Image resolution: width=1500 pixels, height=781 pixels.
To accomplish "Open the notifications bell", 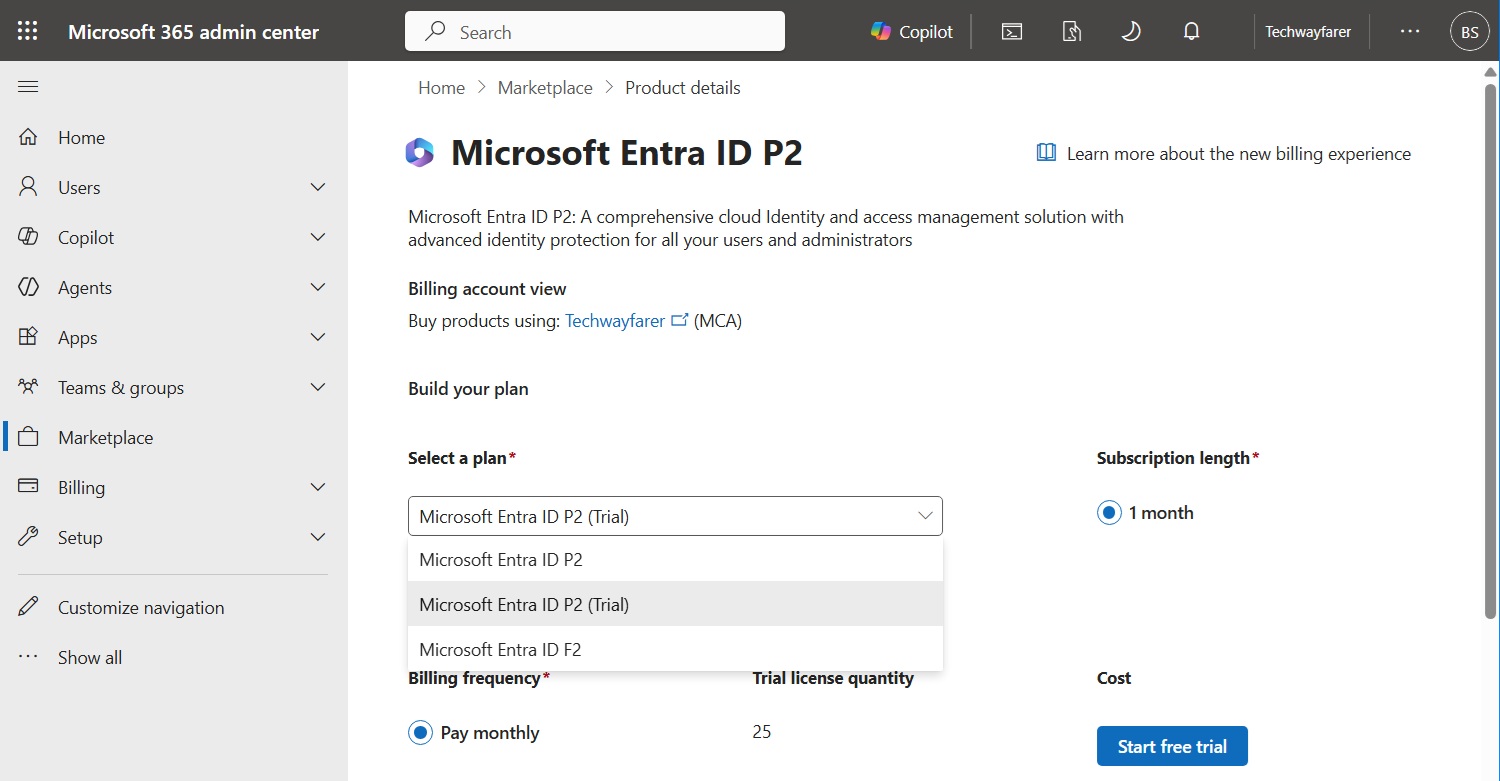I will tap(1191, 32).
